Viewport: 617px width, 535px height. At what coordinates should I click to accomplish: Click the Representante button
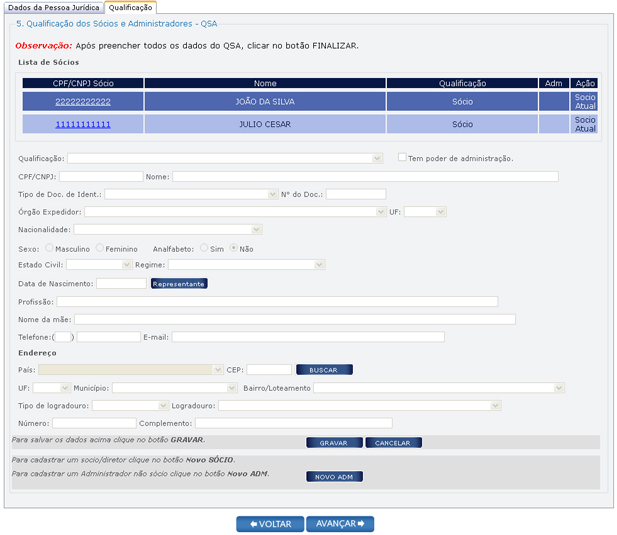(x=179, y=284)
